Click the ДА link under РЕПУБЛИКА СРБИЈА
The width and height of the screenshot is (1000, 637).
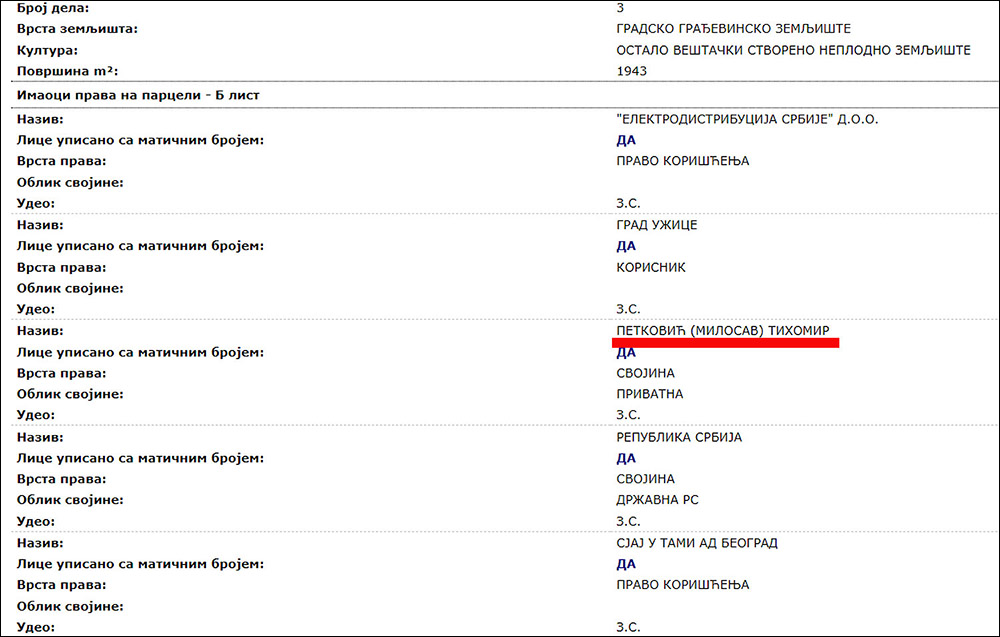pos(626,458)
